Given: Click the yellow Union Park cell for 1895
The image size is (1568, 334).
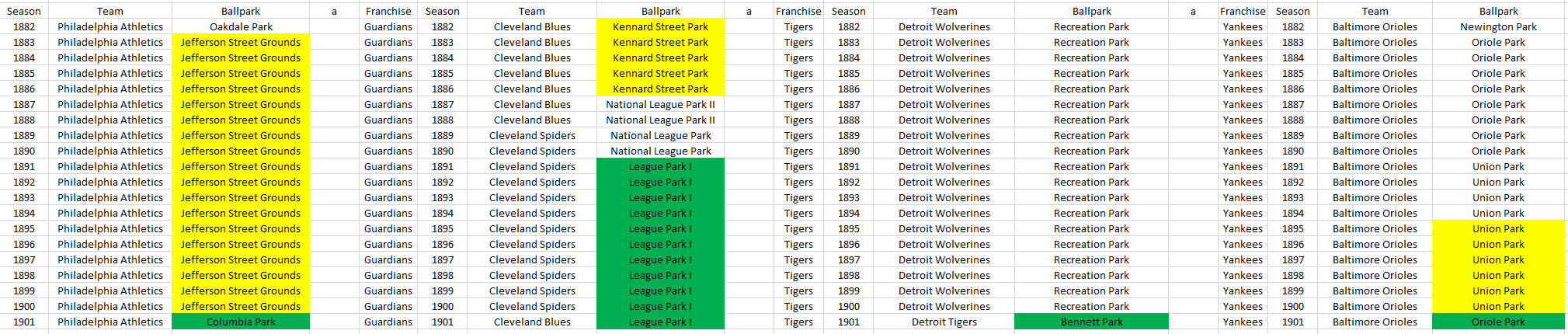Looking at the screenshot, I should click(1498, 228).
